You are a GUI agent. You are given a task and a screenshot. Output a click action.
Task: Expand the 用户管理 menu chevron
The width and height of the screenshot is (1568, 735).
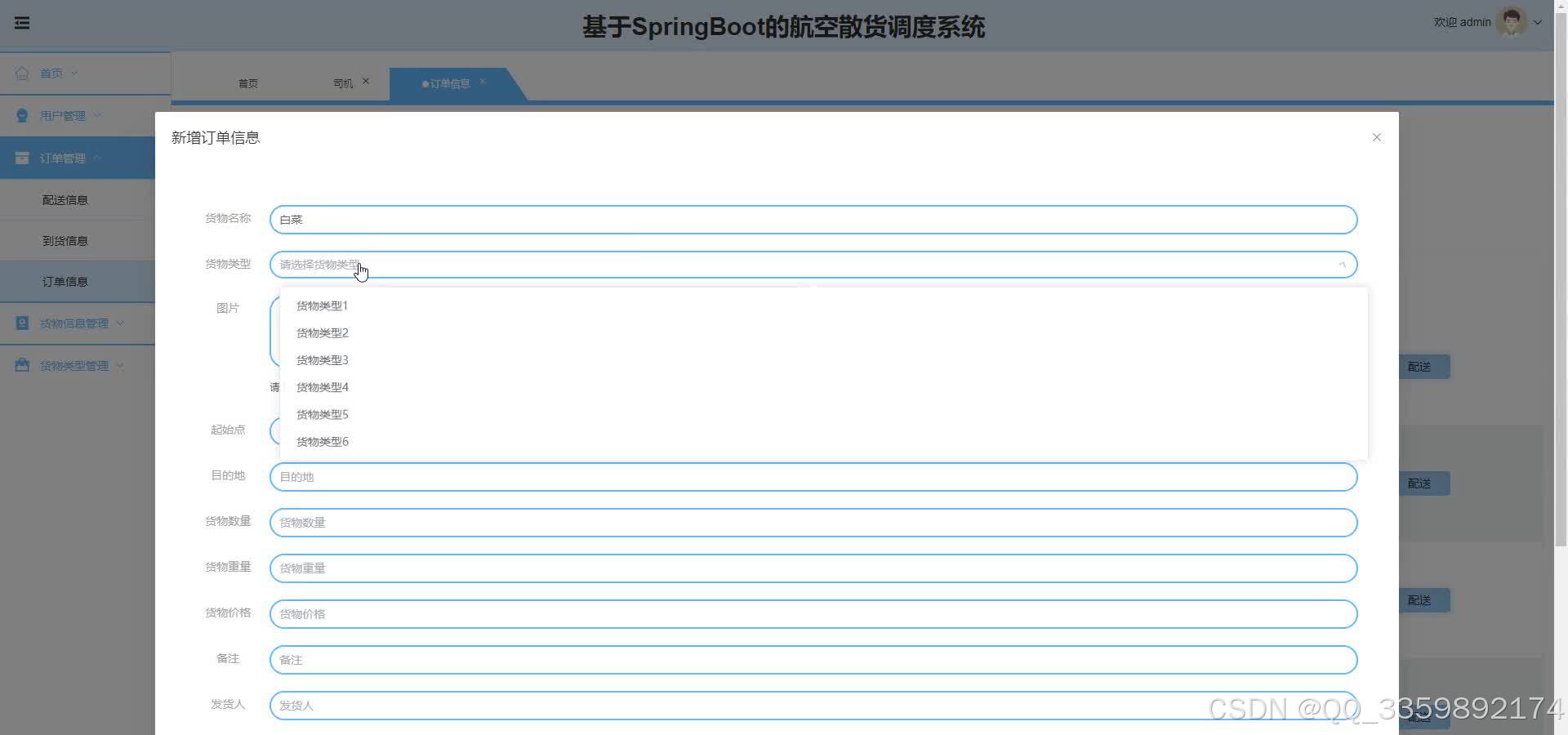(x=97, y=116)
